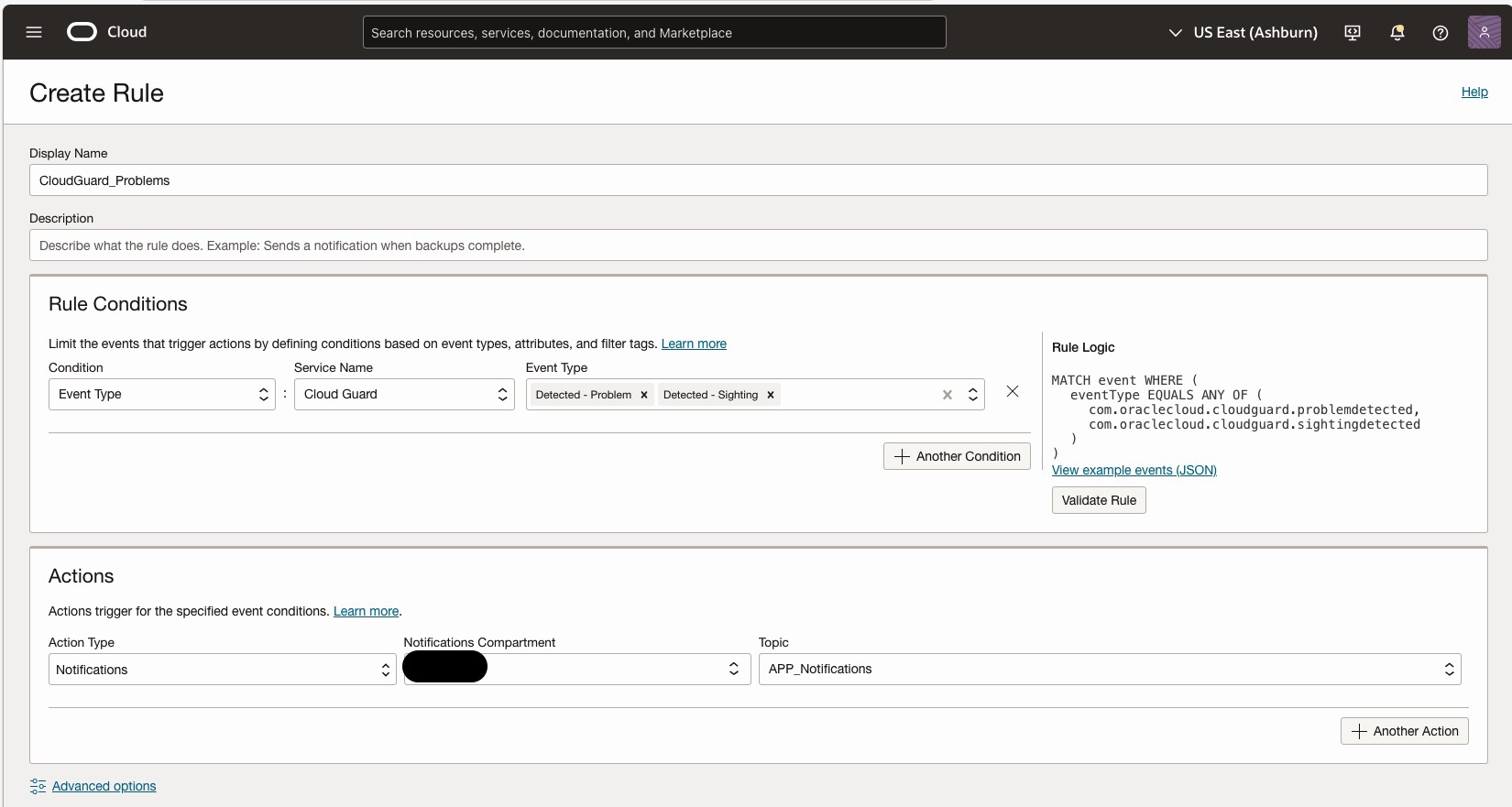
Task: Open the hamburger navigation menu
Action: click(x=34, y=32)
